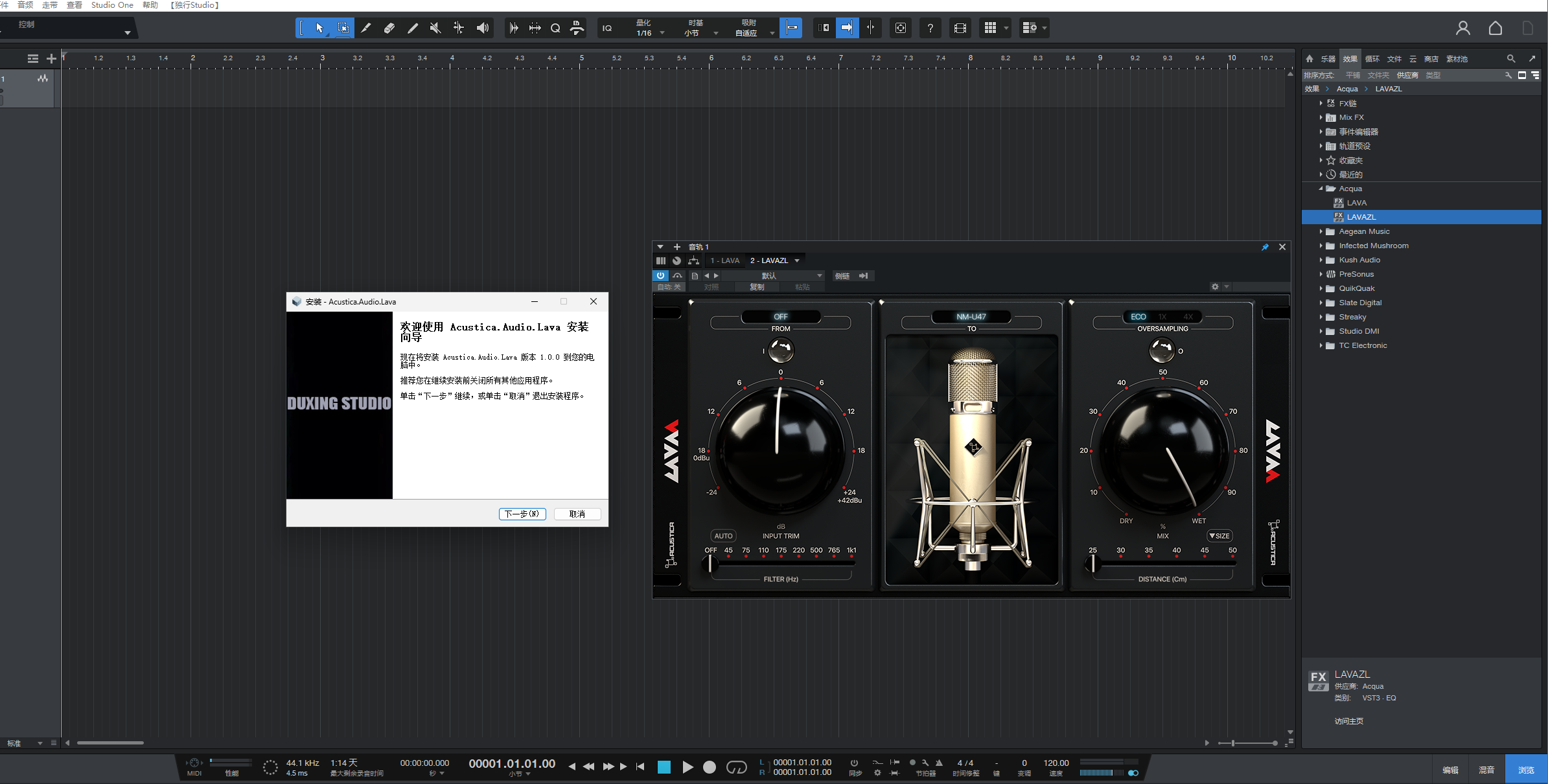Toggle autoscroll arrow button
The height and width of the screenshot is (784, 1548).
click(x=847, y=28)
